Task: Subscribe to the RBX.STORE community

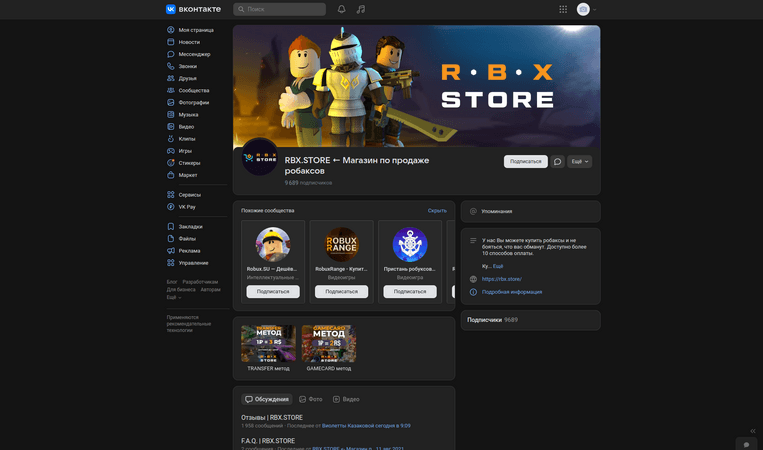Action: pos(526,162)
